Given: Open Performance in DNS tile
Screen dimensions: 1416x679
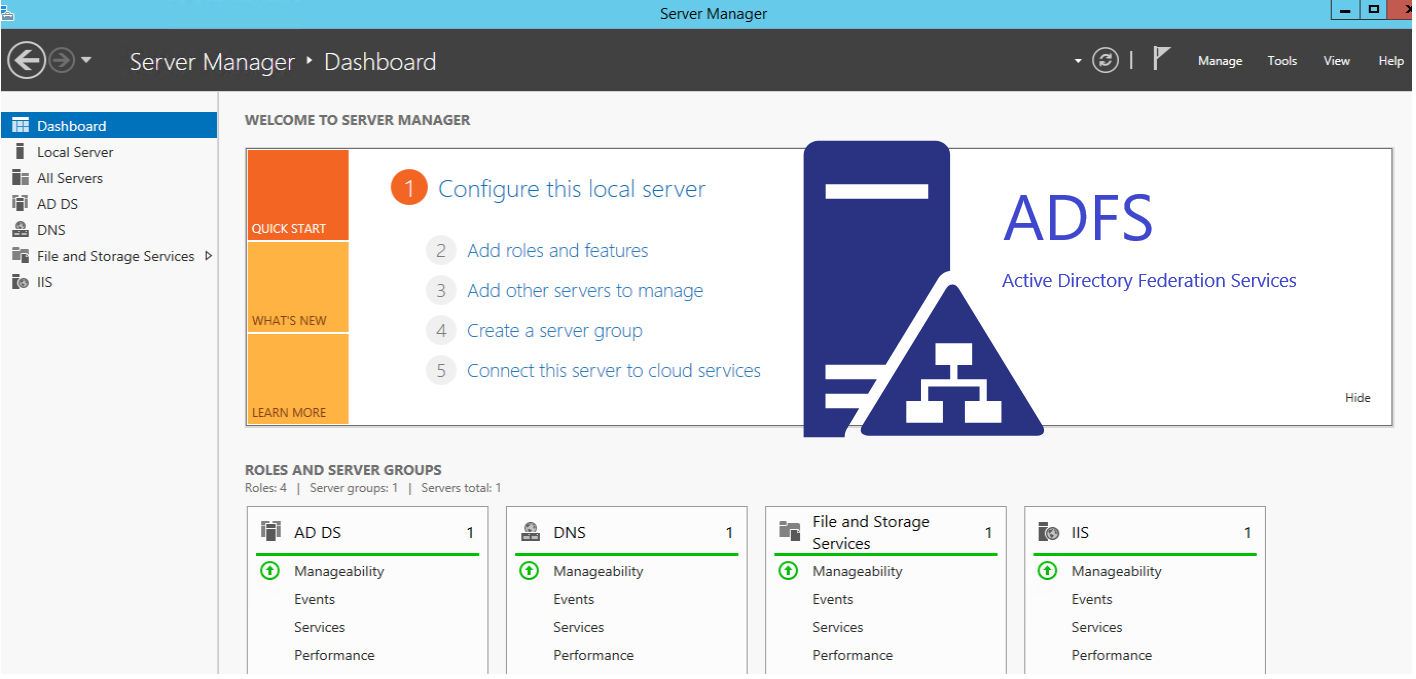Looking at the screenshot, I should click(x=593, y=656).
